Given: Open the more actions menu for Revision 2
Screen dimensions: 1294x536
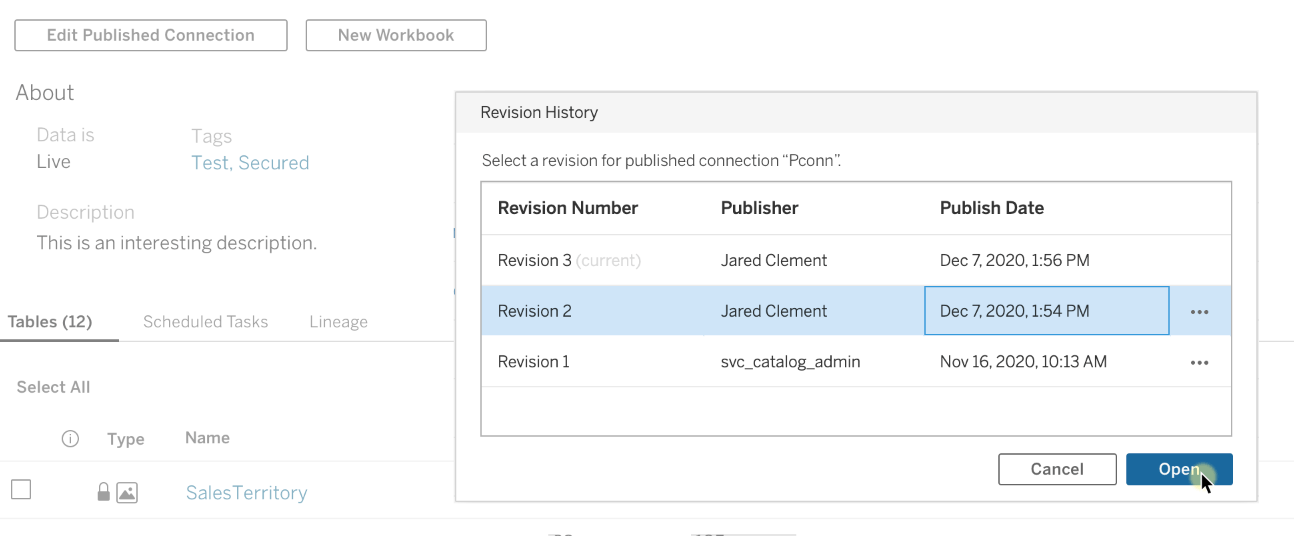Looking at the screenshot, I should coord(1200,312).
